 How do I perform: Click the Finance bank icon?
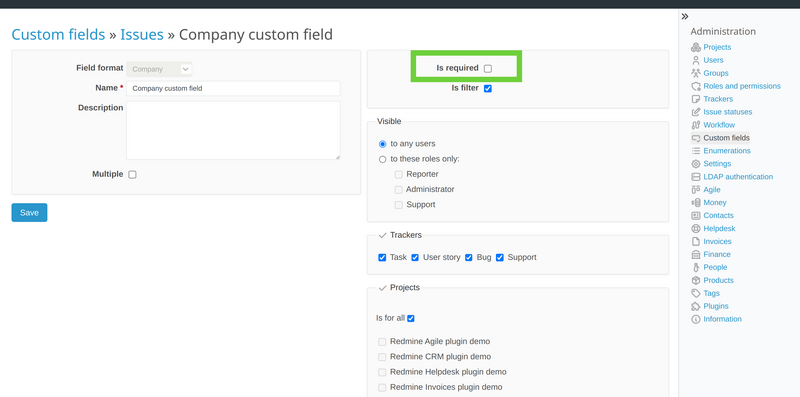point(695,254)
